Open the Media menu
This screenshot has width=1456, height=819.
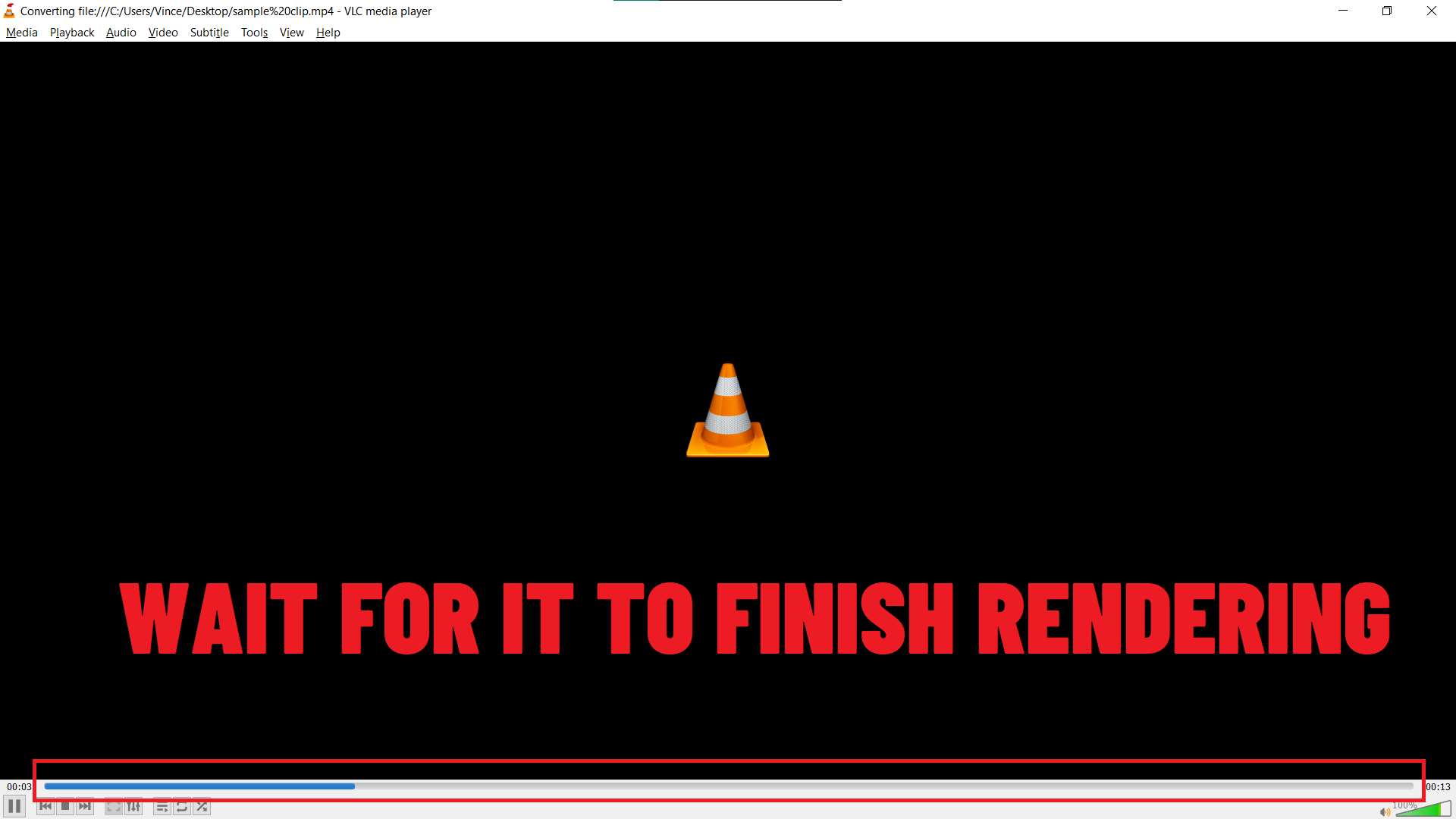[x=21, y=32]
